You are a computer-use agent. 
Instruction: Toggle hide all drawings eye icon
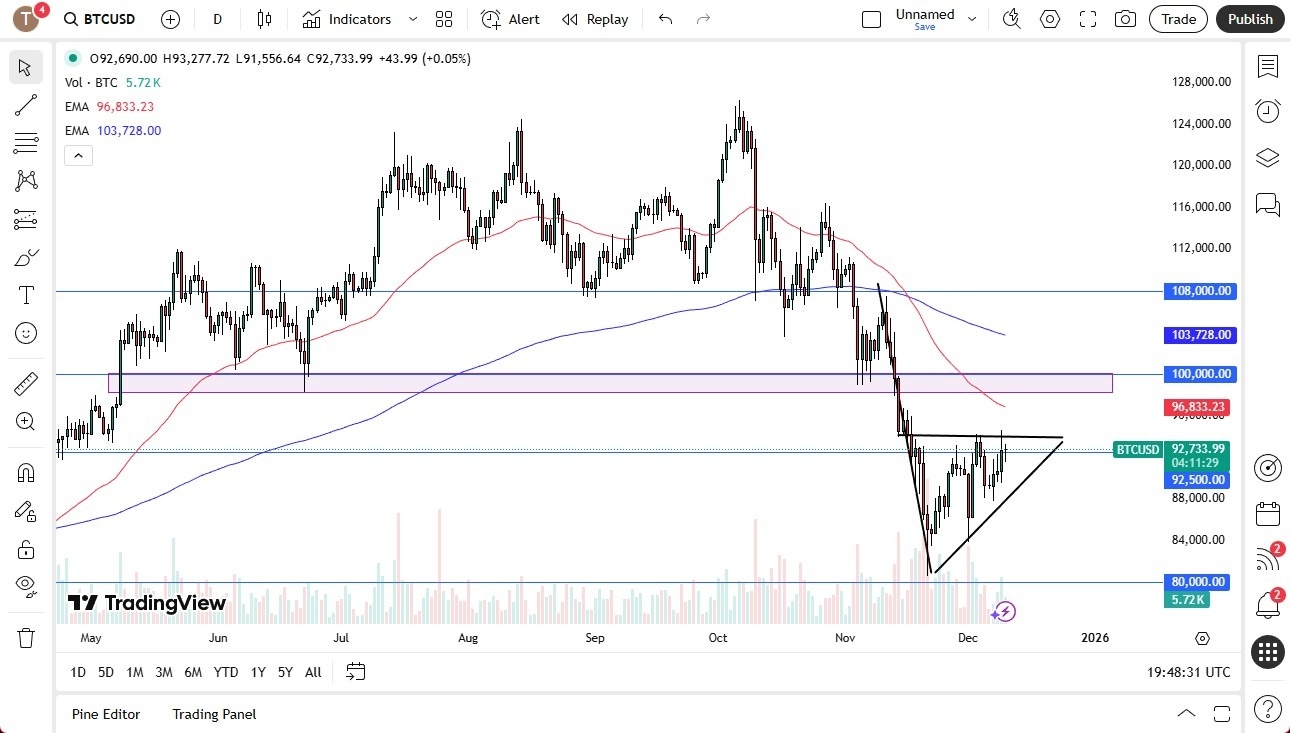coord(26,585)
